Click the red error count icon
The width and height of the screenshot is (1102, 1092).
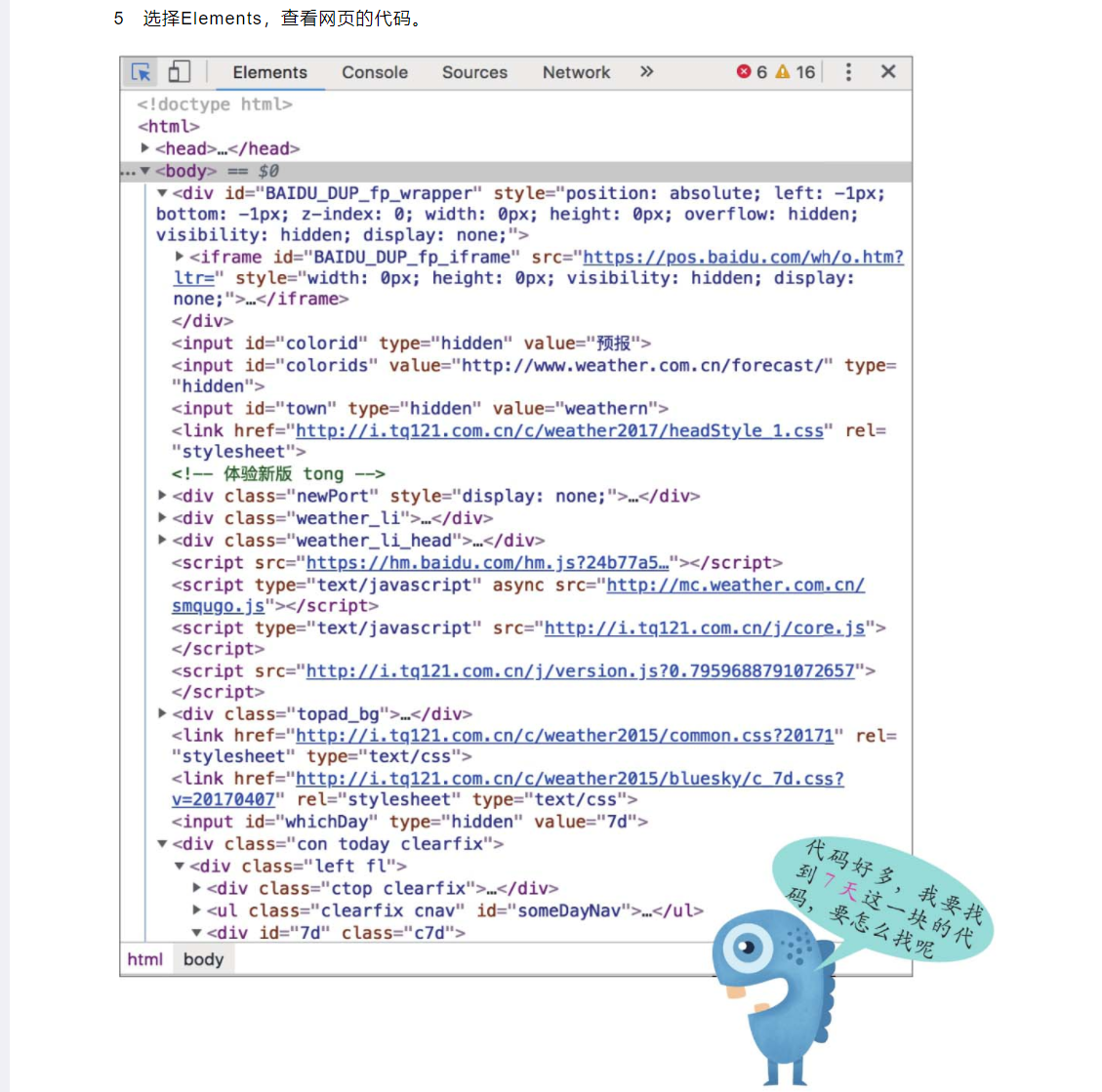pyautogui.click(x=744, y=71)
